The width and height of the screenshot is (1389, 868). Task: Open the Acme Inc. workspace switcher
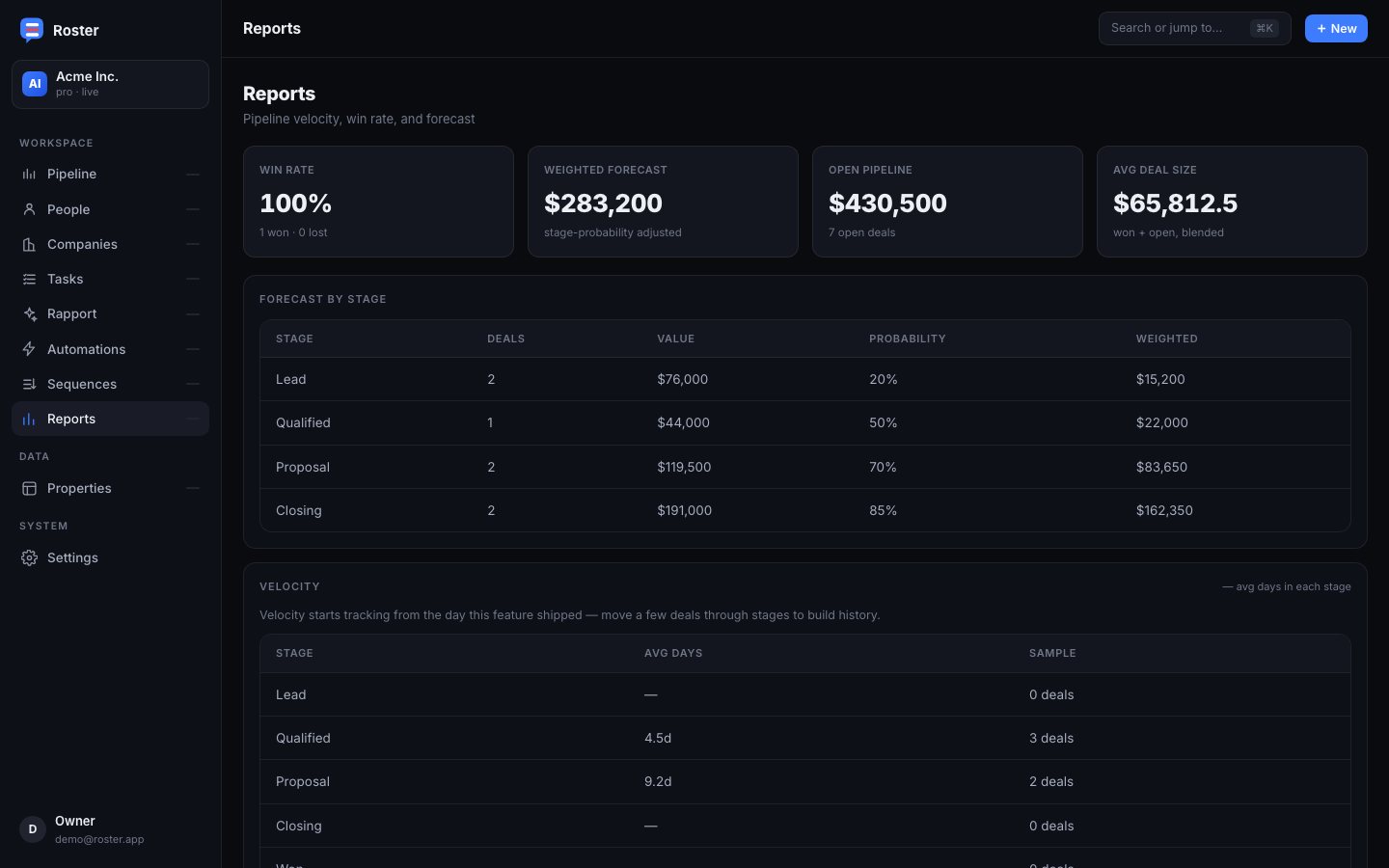[110, 84]
